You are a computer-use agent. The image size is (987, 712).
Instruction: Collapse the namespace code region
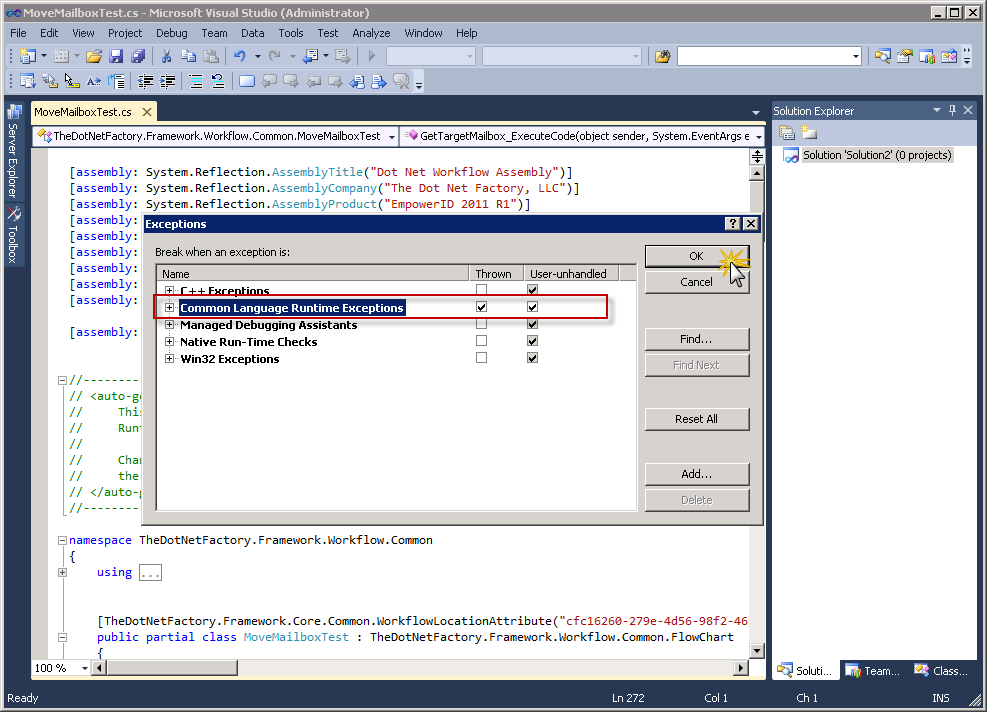tap(62, 540)
